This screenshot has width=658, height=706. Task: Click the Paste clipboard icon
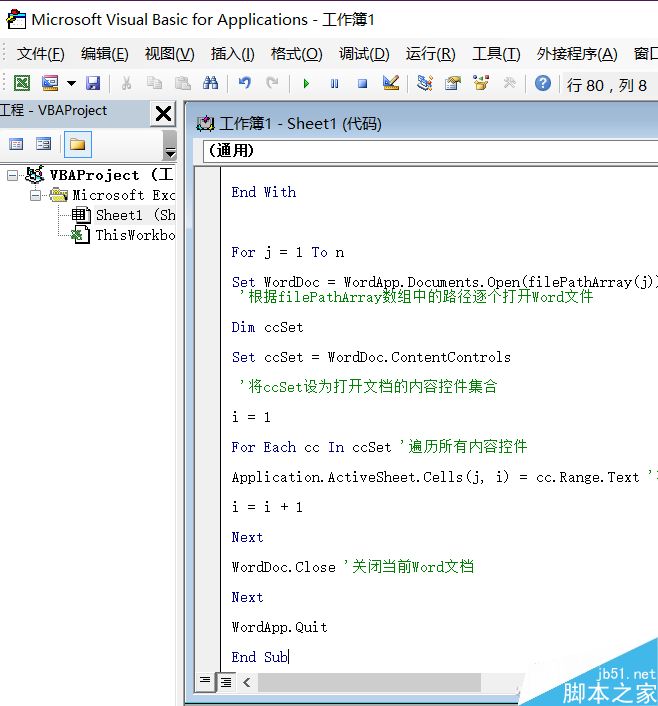(x=182, y=83)
